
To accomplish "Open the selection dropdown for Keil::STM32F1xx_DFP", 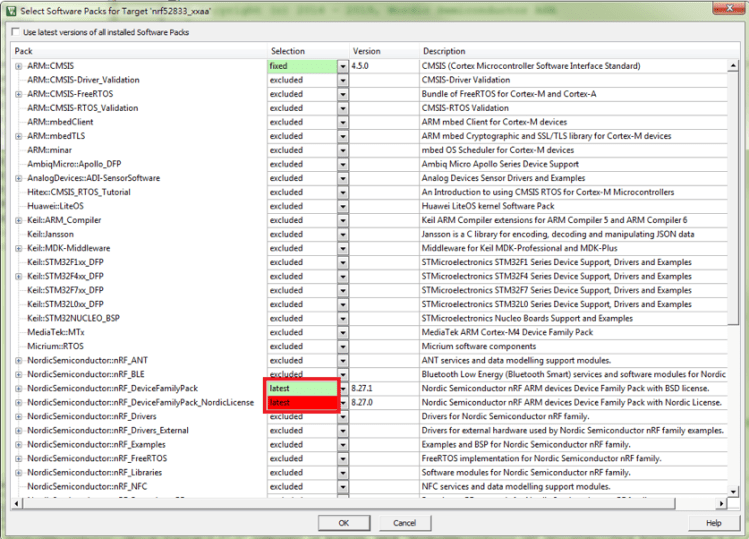I will click(343, 262).
